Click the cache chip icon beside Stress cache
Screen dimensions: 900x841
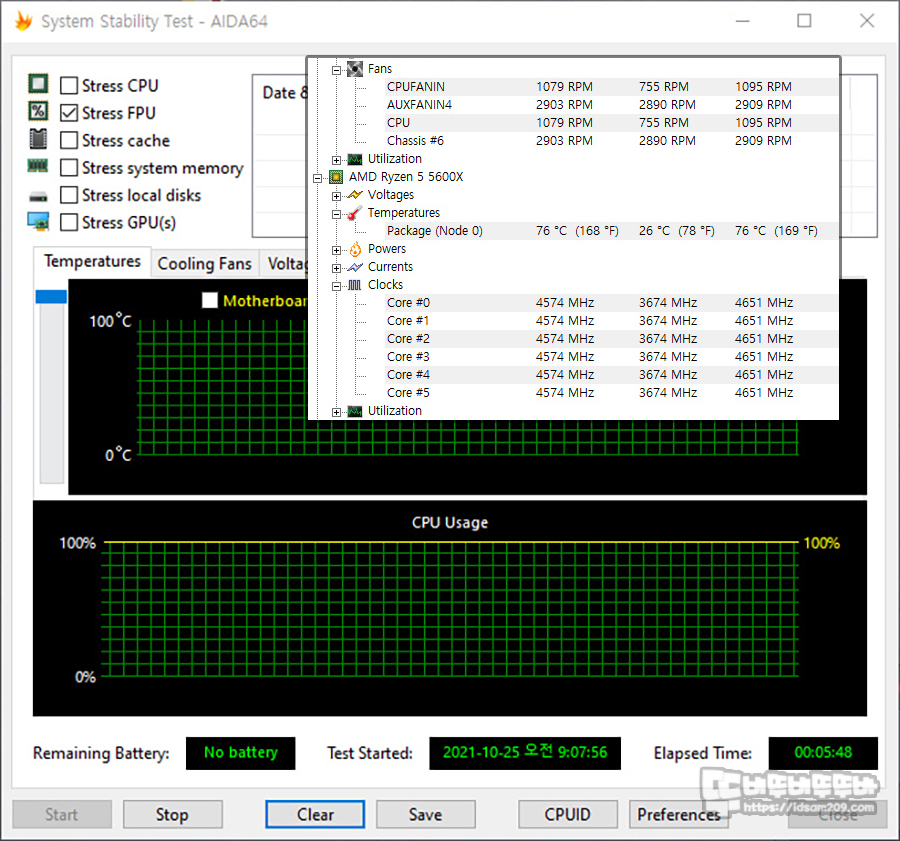pos(38,138)
